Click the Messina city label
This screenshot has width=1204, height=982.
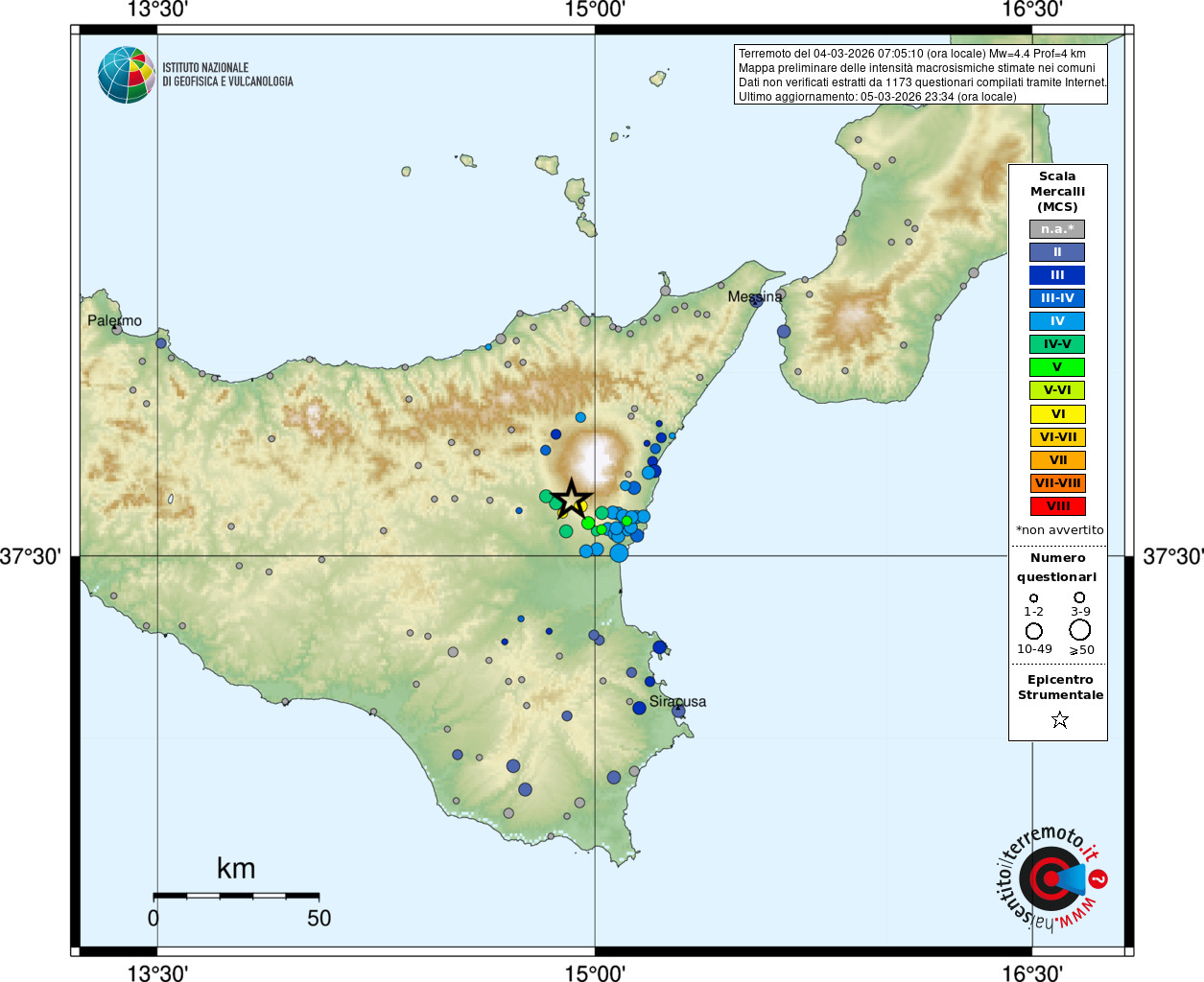click(755, 296)
